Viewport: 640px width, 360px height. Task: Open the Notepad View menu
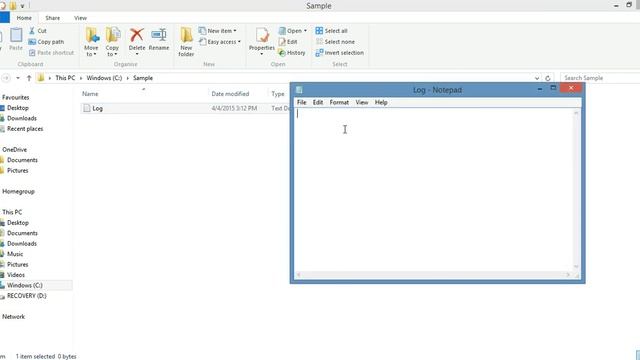click(362, 102)
